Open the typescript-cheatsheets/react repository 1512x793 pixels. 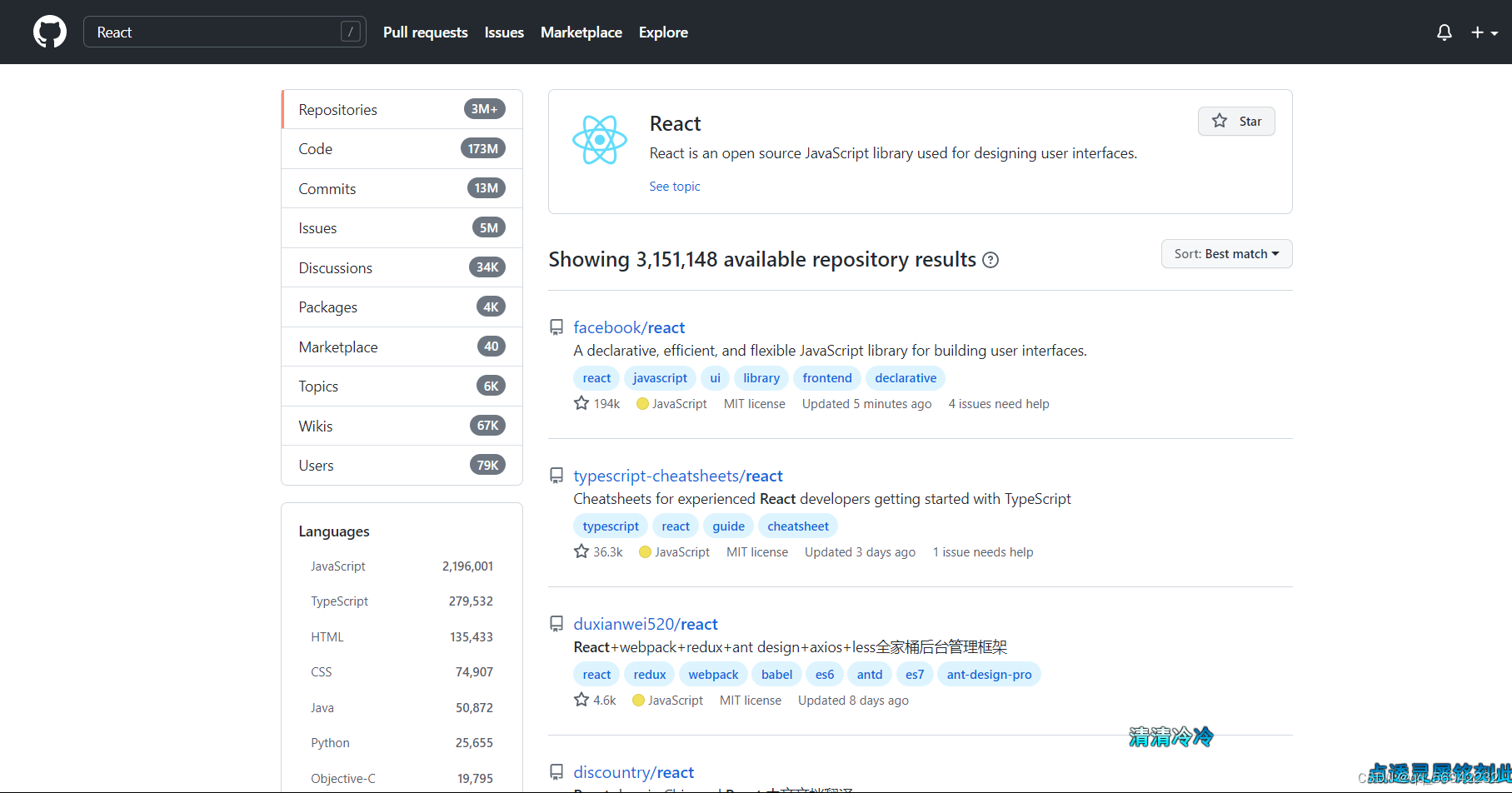[678, 476]
